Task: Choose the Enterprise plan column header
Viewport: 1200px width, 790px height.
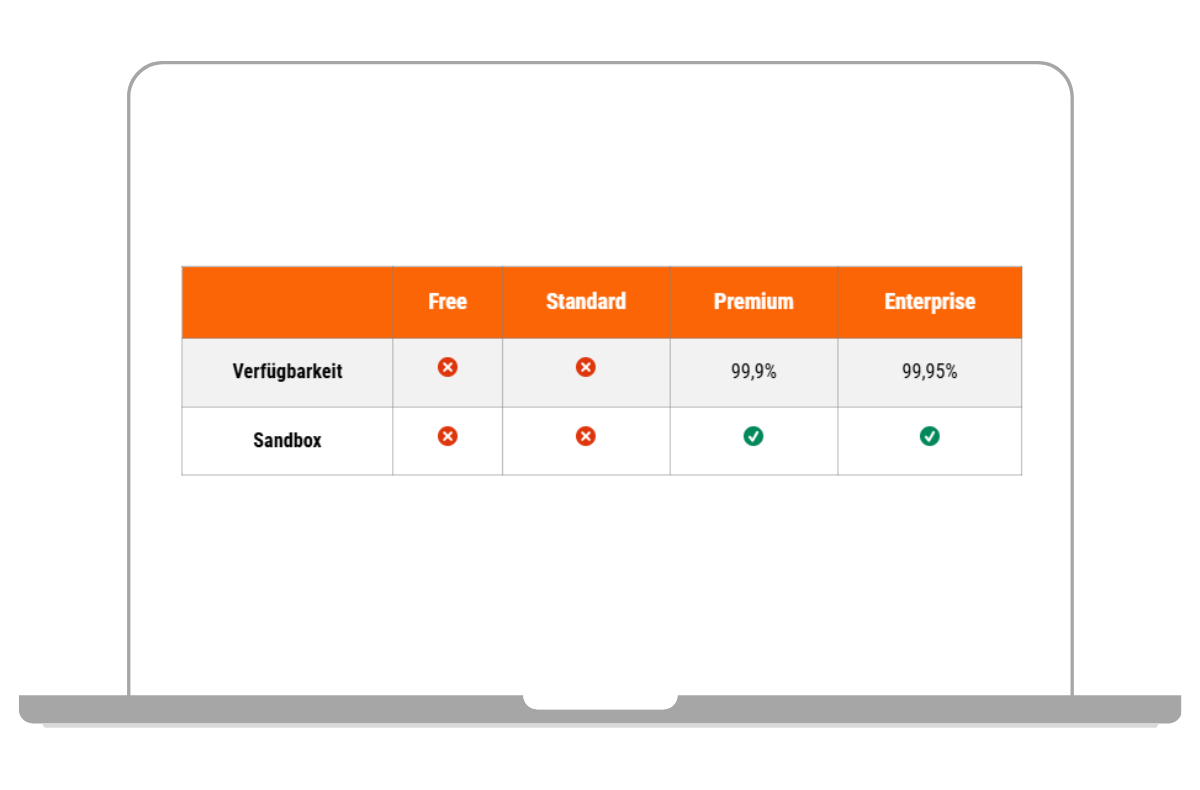Action: [x=930, y=302]
